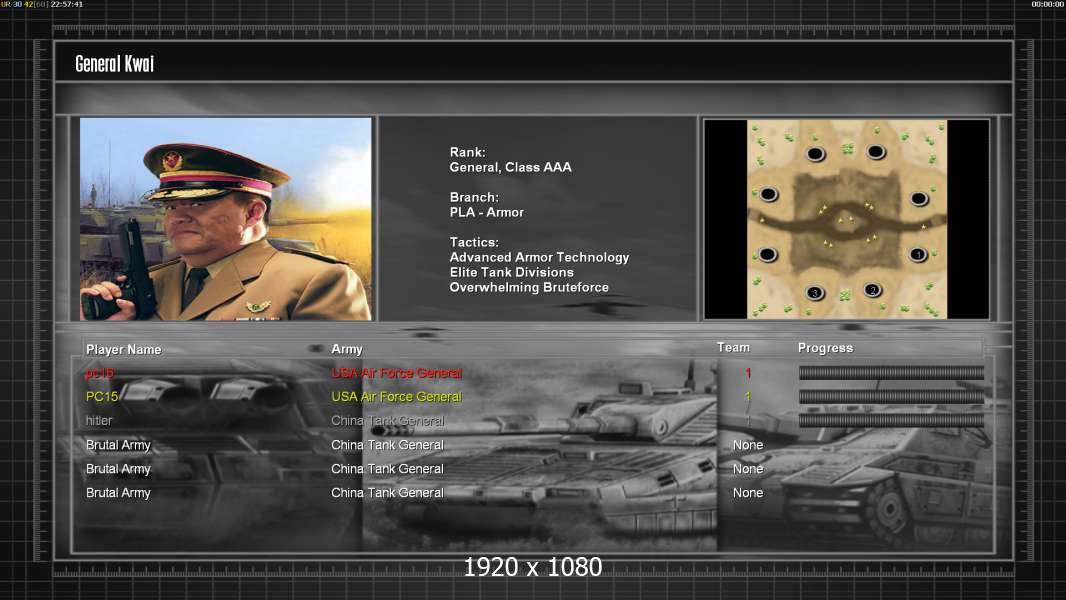Select the Army column header
Screen dimensions: 1066x600
347,349
